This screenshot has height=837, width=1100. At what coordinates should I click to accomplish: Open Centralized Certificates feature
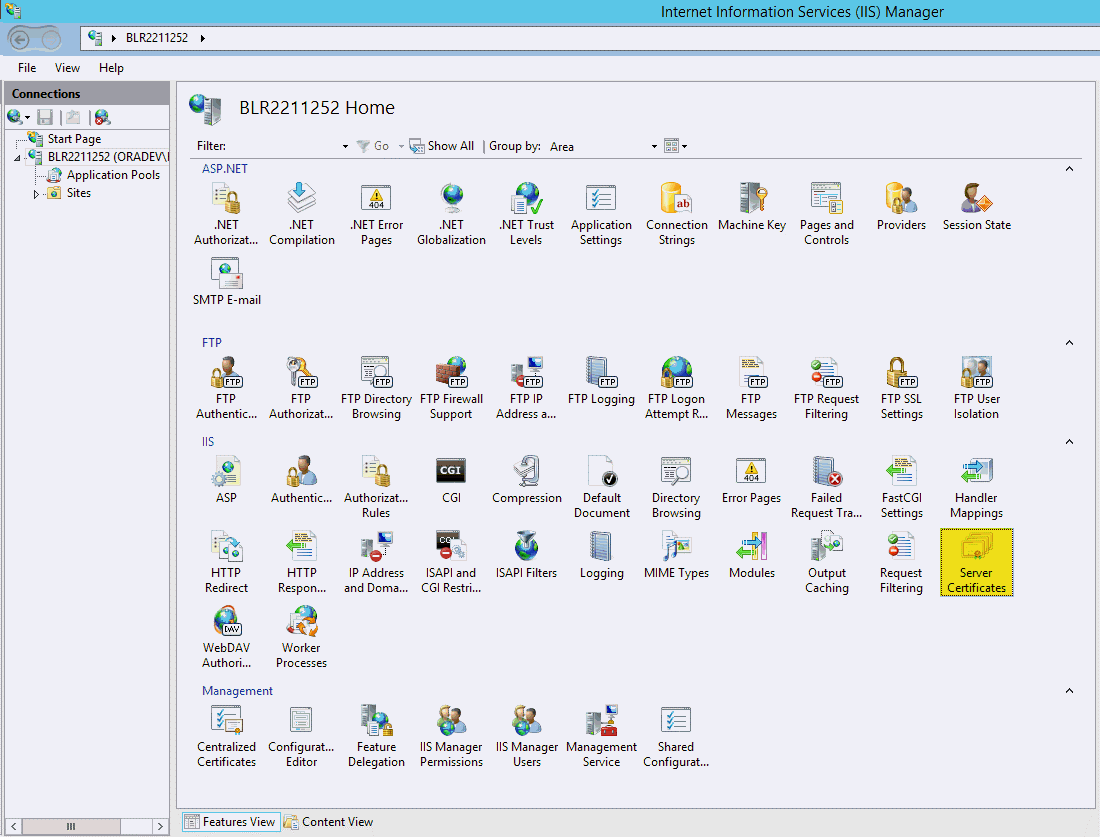point(227,736)
